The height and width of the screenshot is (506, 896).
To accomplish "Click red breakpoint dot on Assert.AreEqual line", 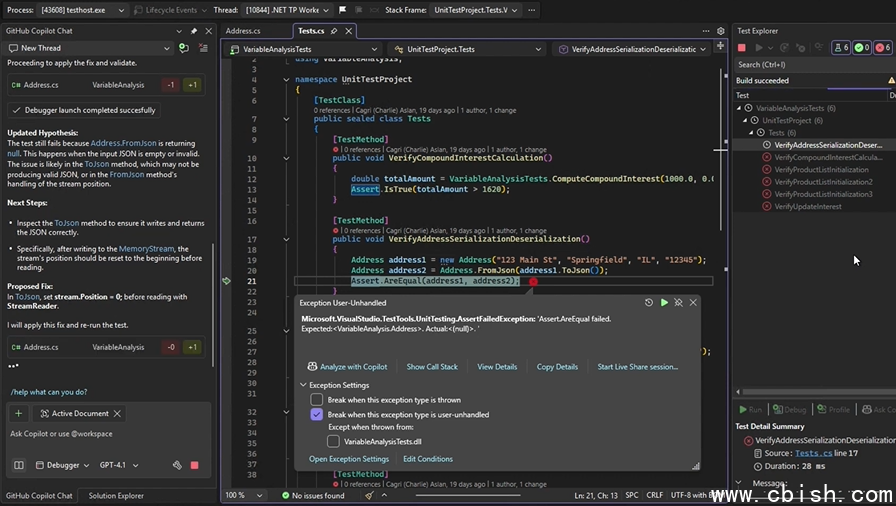I will click(533, 282).
